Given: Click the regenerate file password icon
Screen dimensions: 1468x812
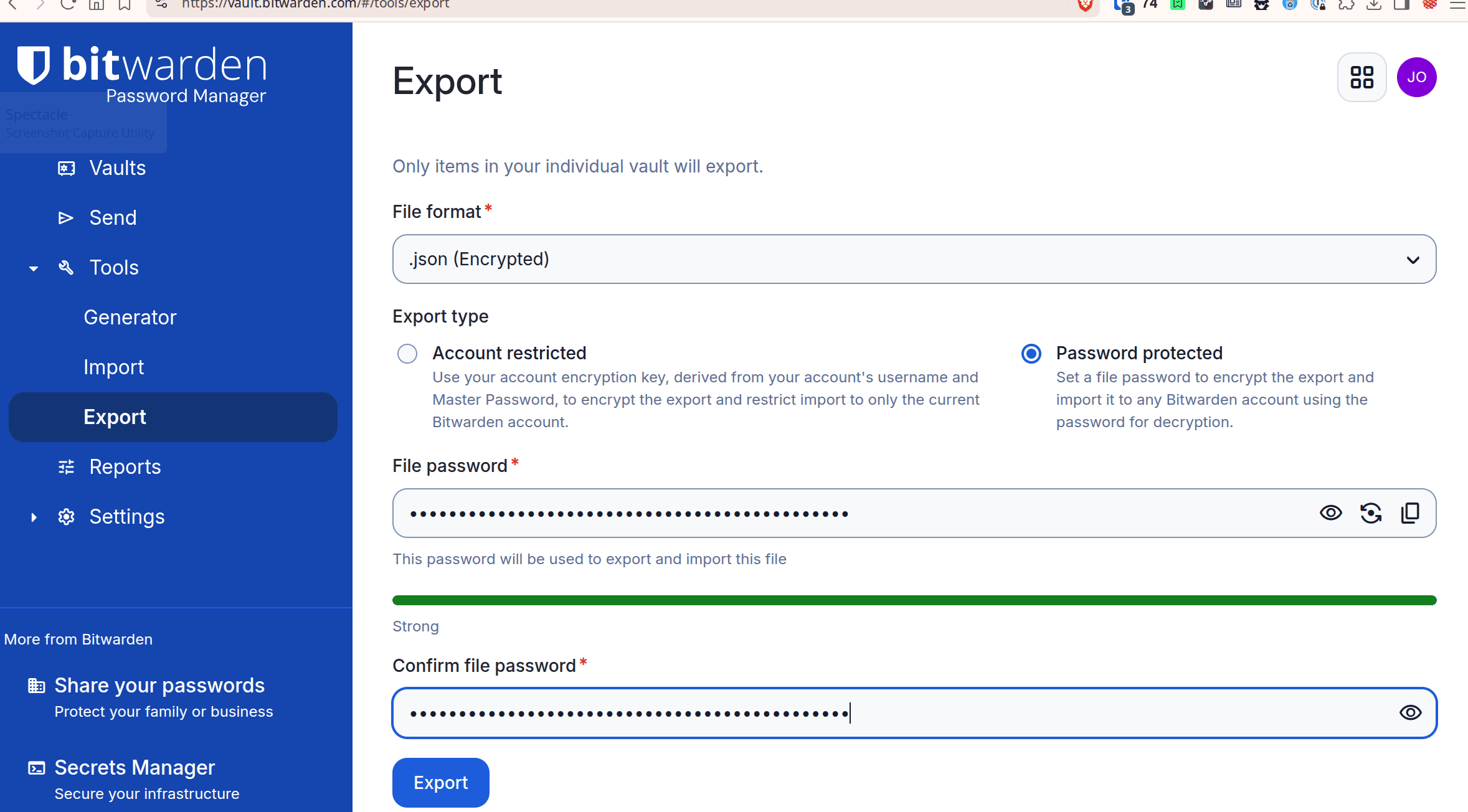Looking at the screenshot, I should click(1370, 513).
